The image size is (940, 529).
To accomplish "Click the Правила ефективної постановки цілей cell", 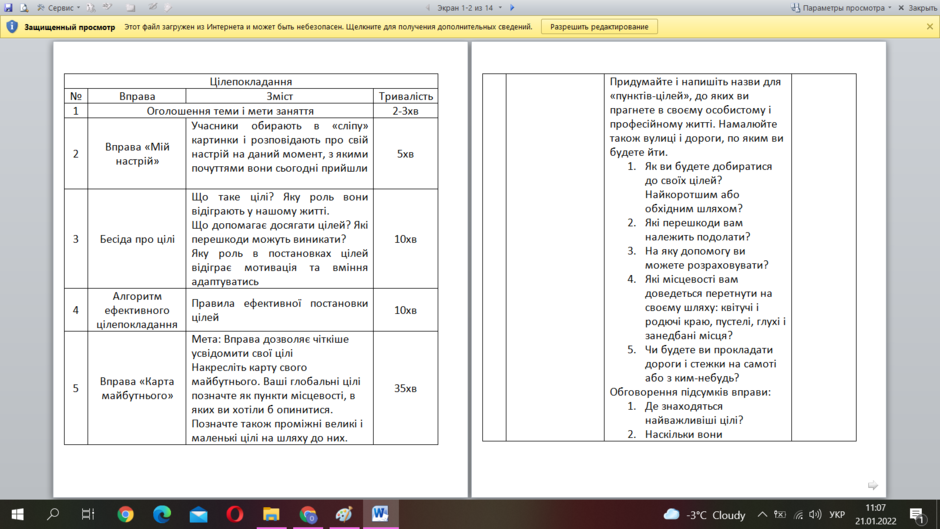I will click(279, 310).
